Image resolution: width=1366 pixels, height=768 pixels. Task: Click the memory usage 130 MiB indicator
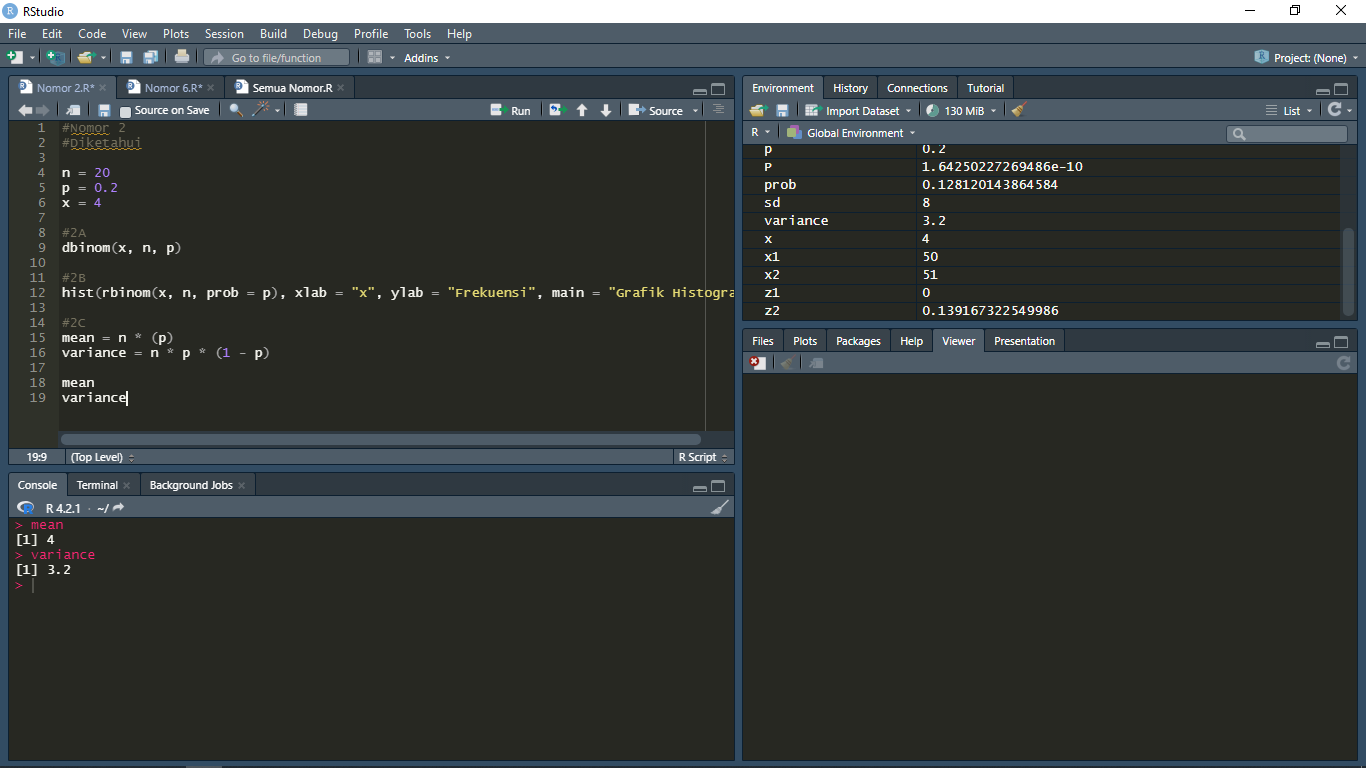click(958, 110)
